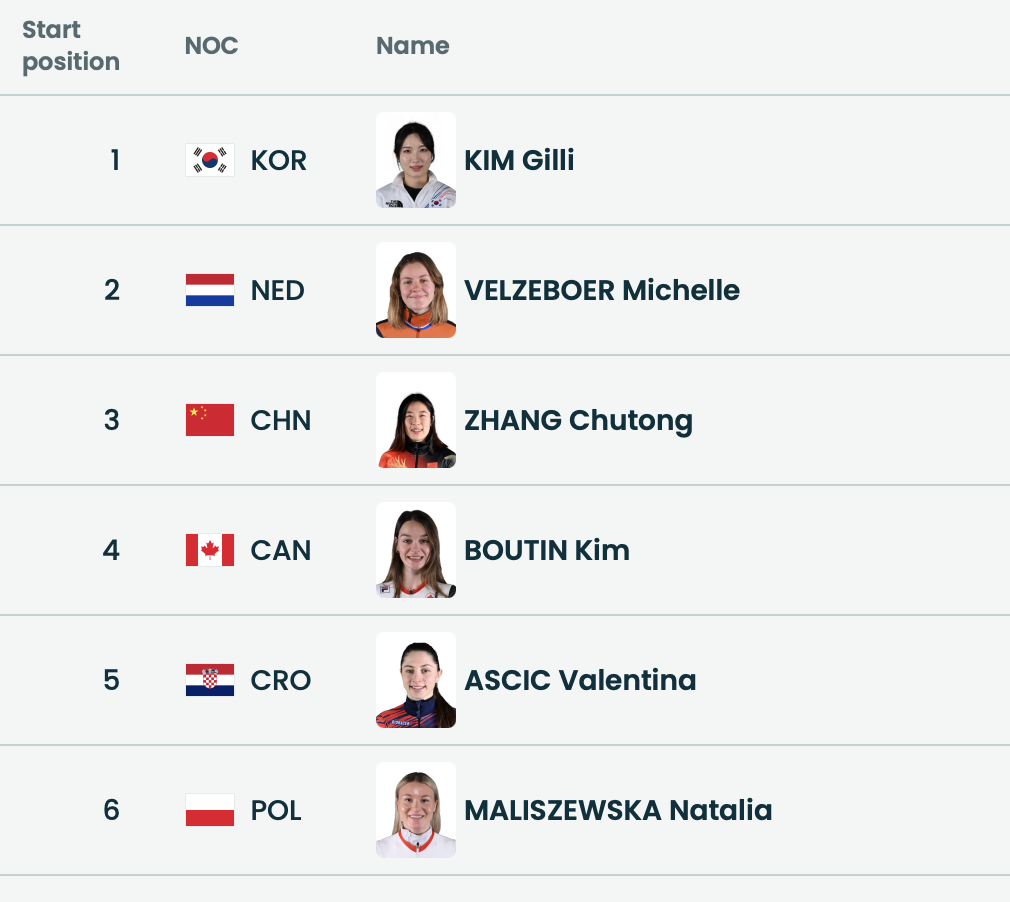1010x902 pixels.
Task: Select the ZHANG Chutong name link
Action: coord(578,421)
